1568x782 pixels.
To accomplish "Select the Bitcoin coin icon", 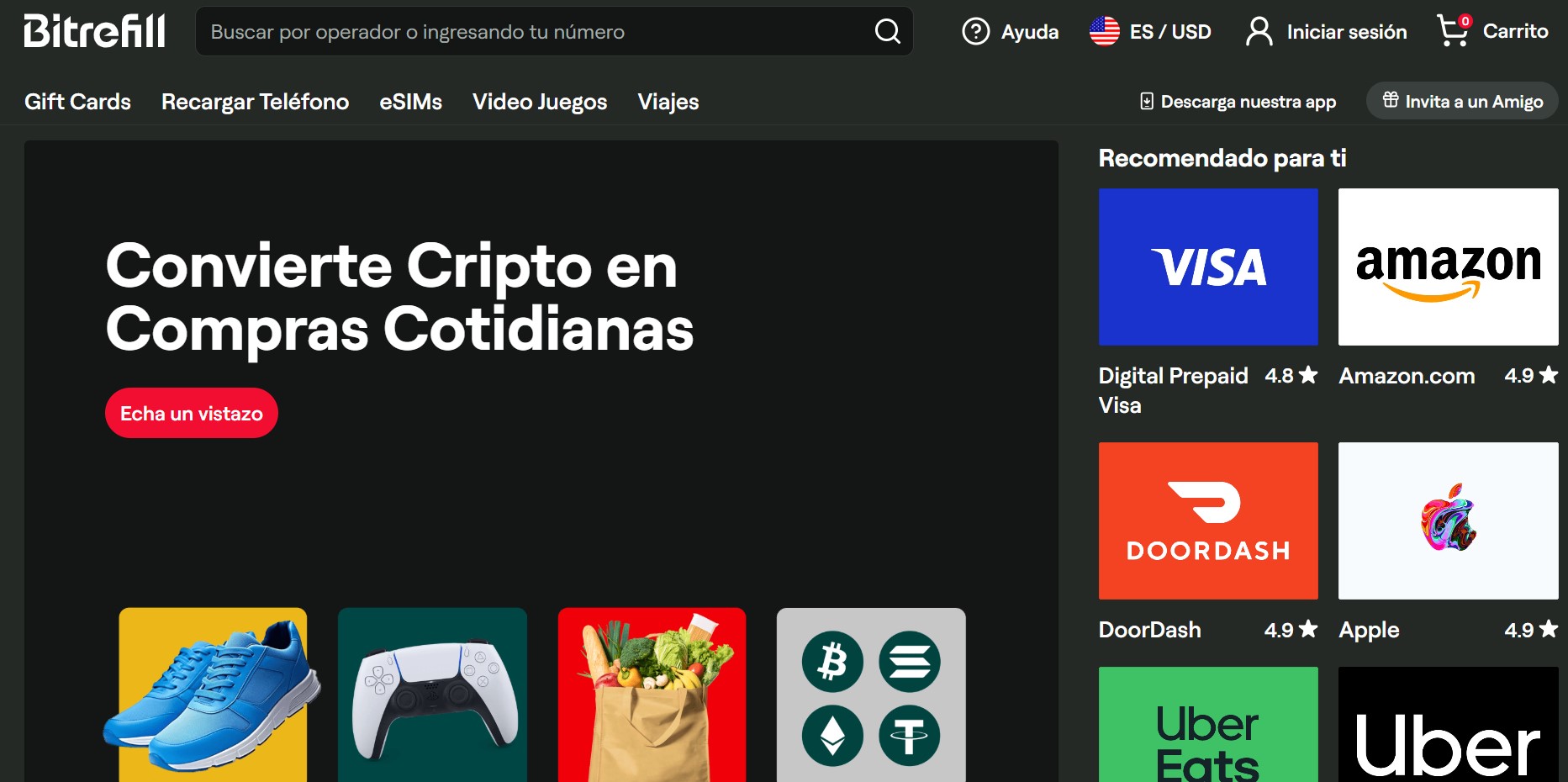I will tap(832, 662).
